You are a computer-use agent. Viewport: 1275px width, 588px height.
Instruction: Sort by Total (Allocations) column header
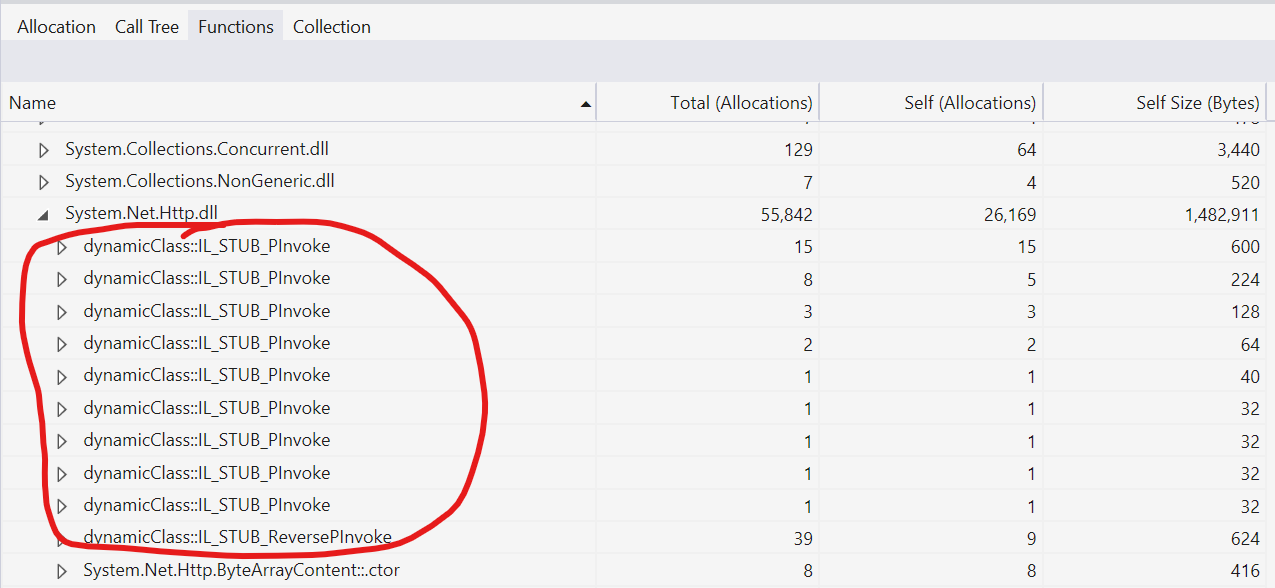[708, 103]
